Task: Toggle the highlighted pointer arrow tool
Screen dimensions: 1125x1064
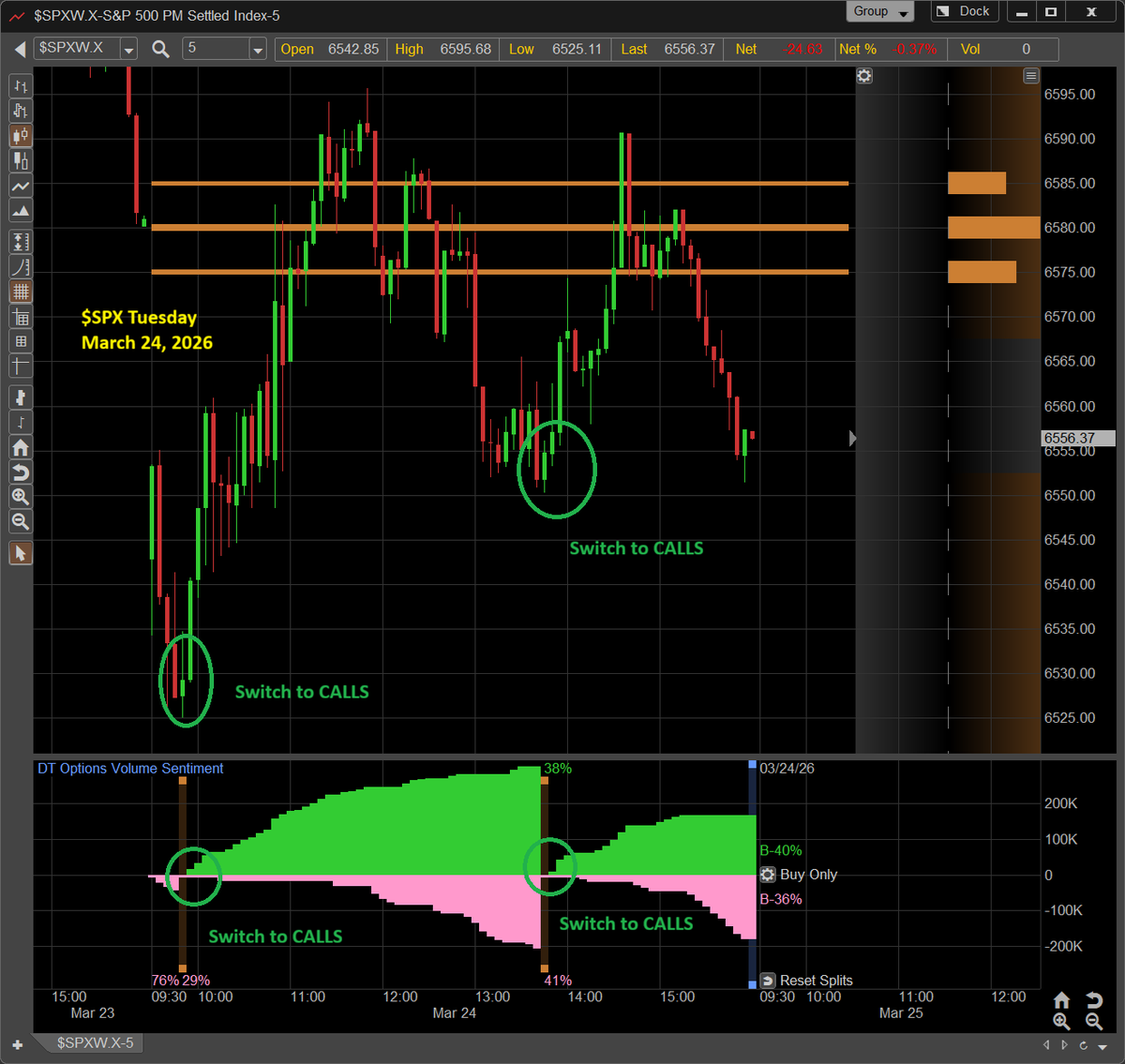Action: point(21,553)
